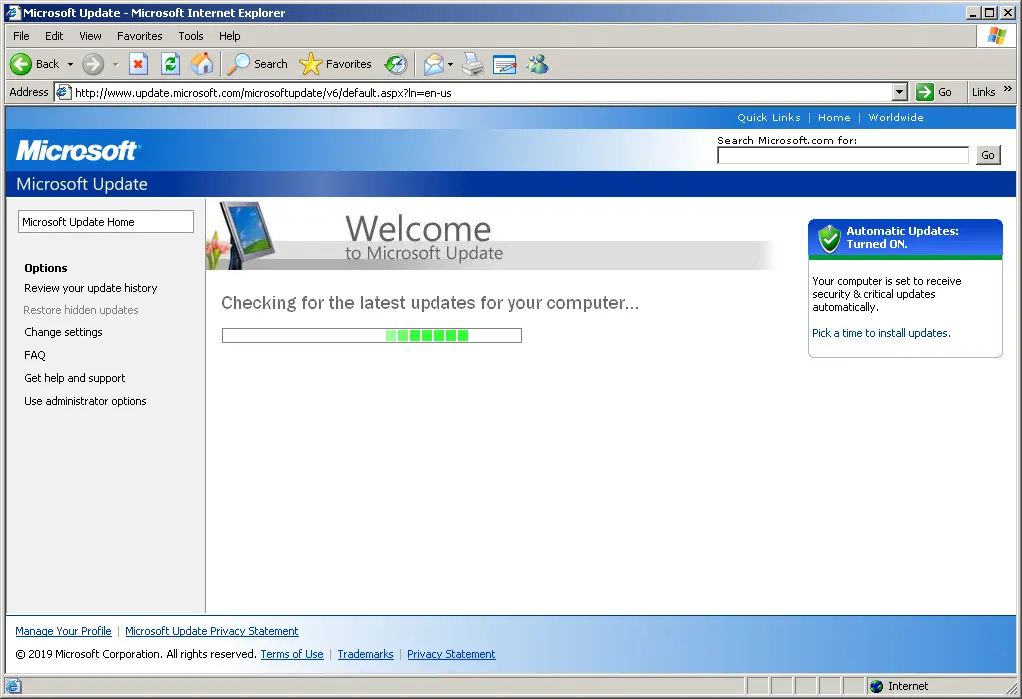Select Microsoft Update Home in sidebar

click(106, 222)
